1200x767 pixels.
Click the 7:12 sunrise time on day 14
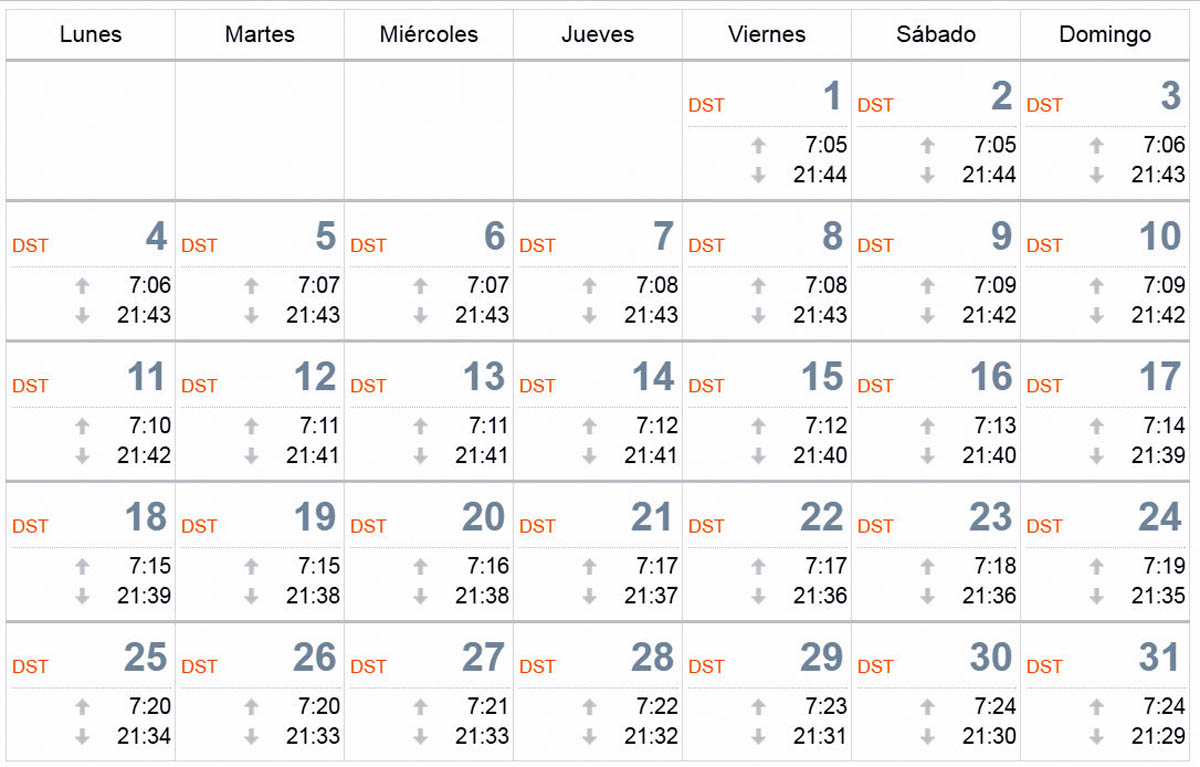pos(657,426)
